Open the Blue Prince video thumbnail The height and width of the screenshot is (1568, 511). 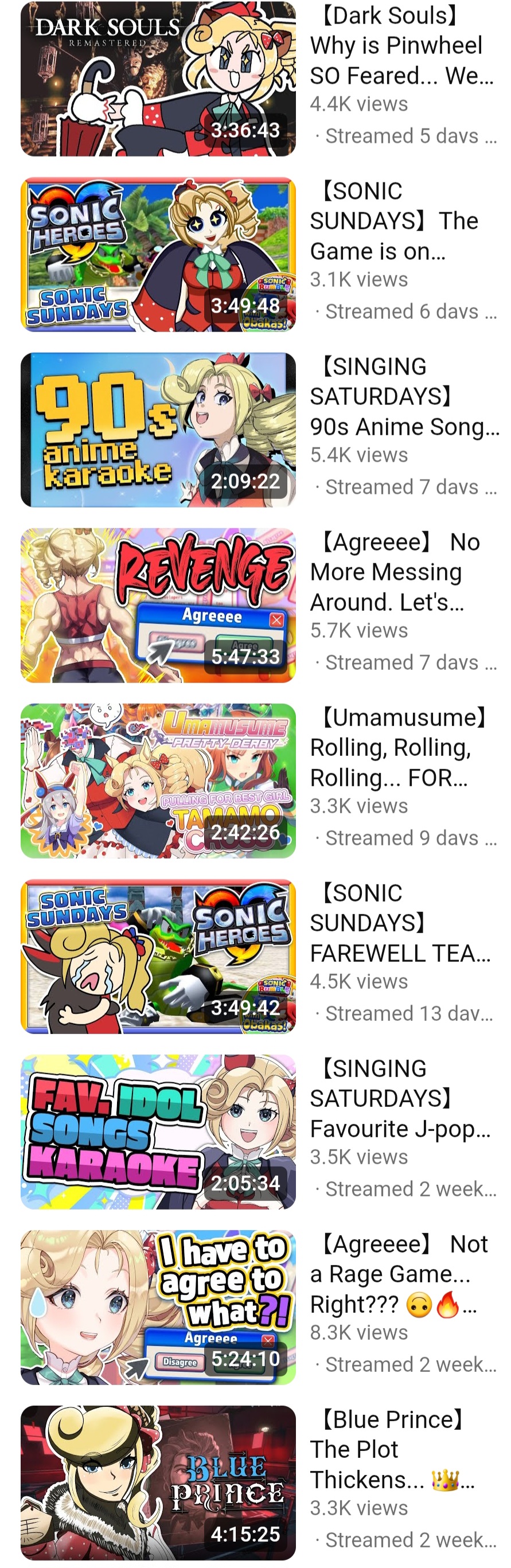tap(158, 1483)
